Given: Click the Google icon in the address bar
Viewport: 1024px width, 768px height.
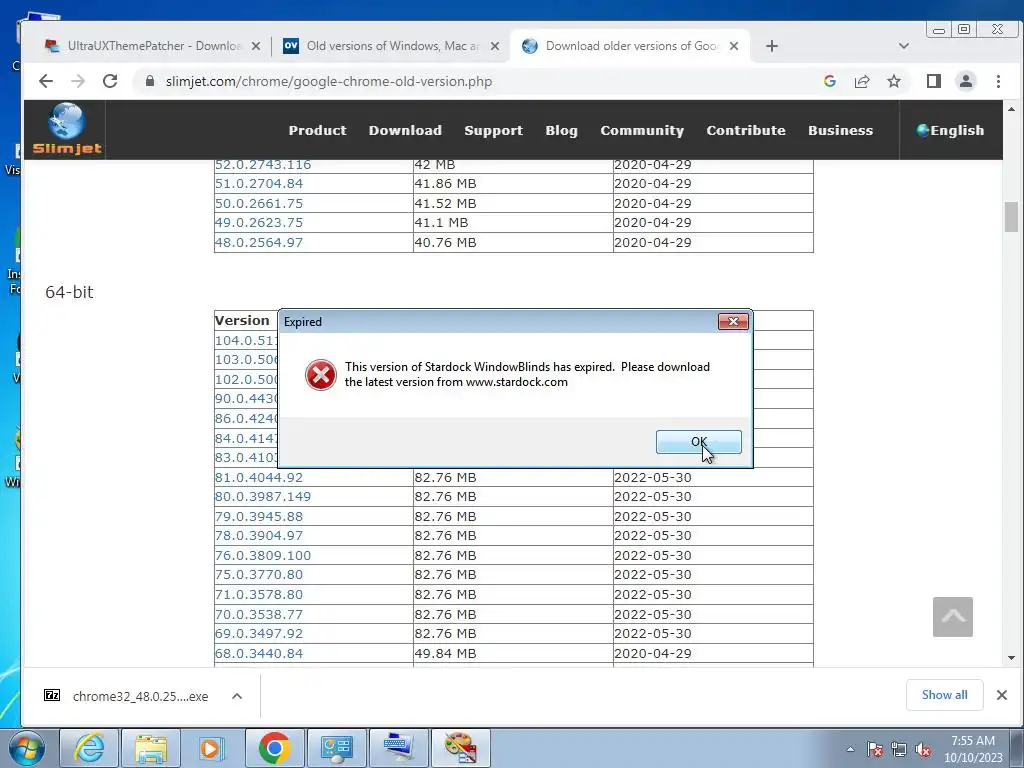Looking at the screenshot, I should coord(830,81).
